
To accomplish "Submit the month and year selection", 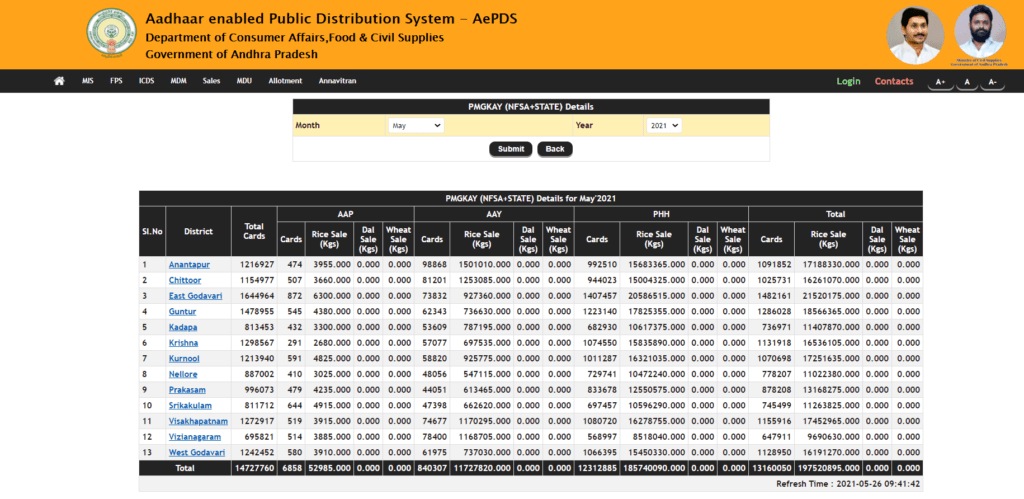I will (x=511, y=149).
